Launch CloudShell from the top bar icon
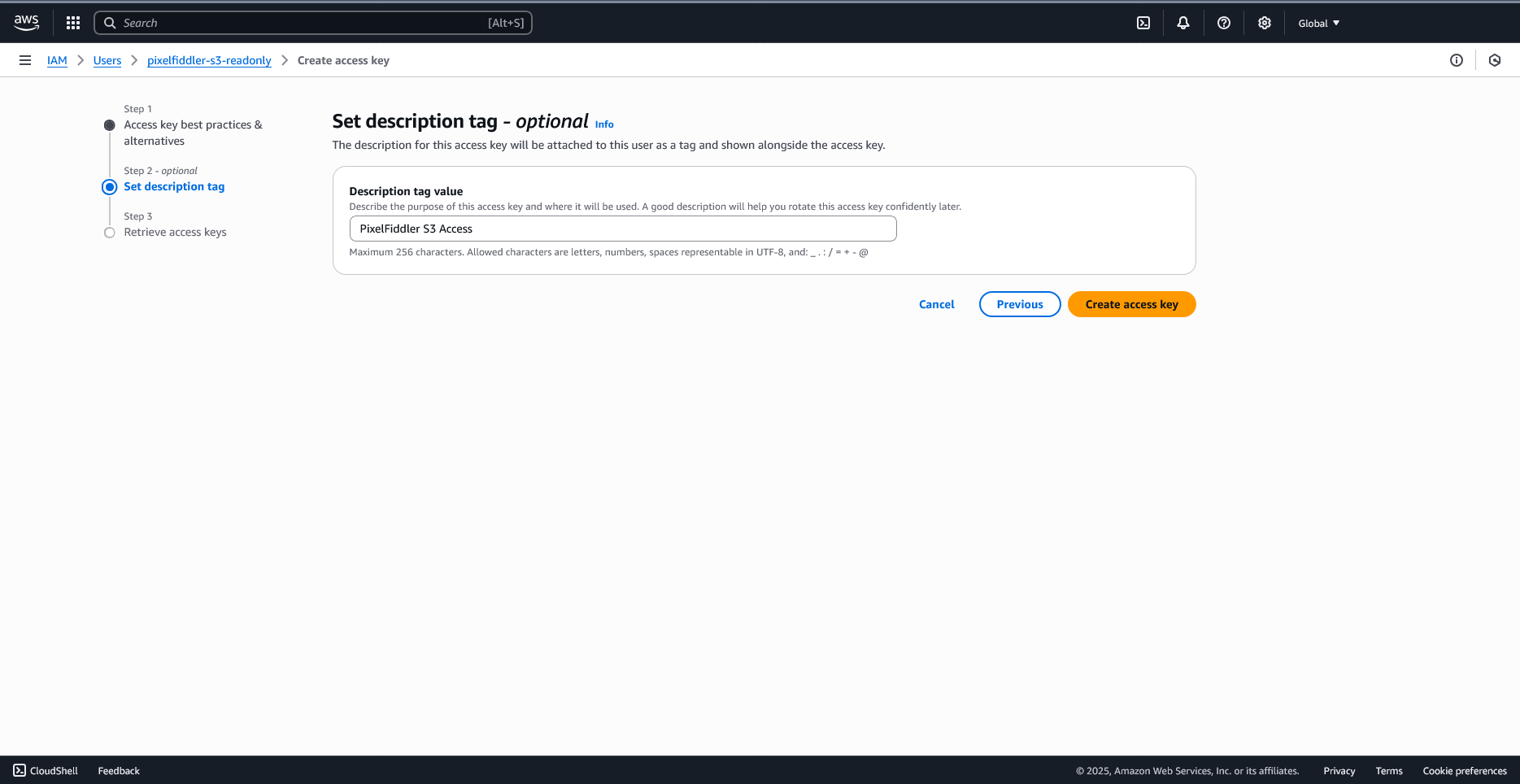 click(1143, 23)
